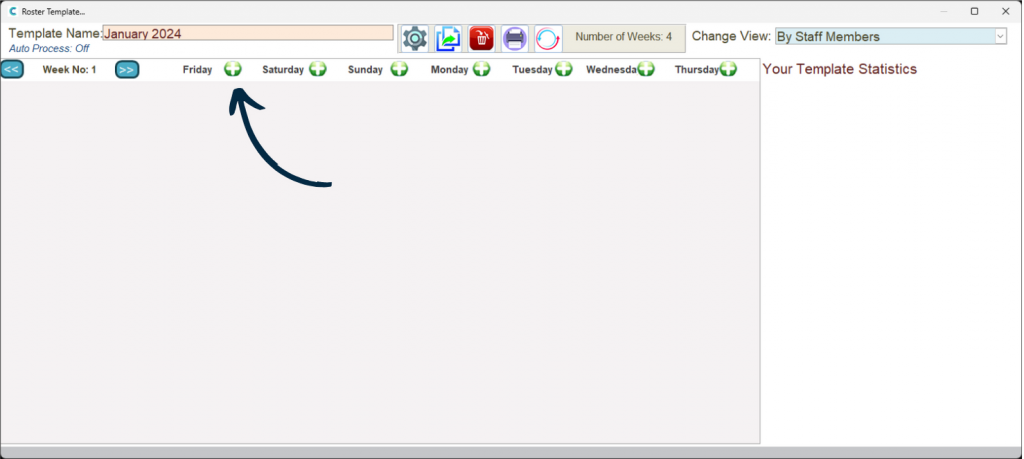
Task: Add a shift on Sunday
Action: 399,69
